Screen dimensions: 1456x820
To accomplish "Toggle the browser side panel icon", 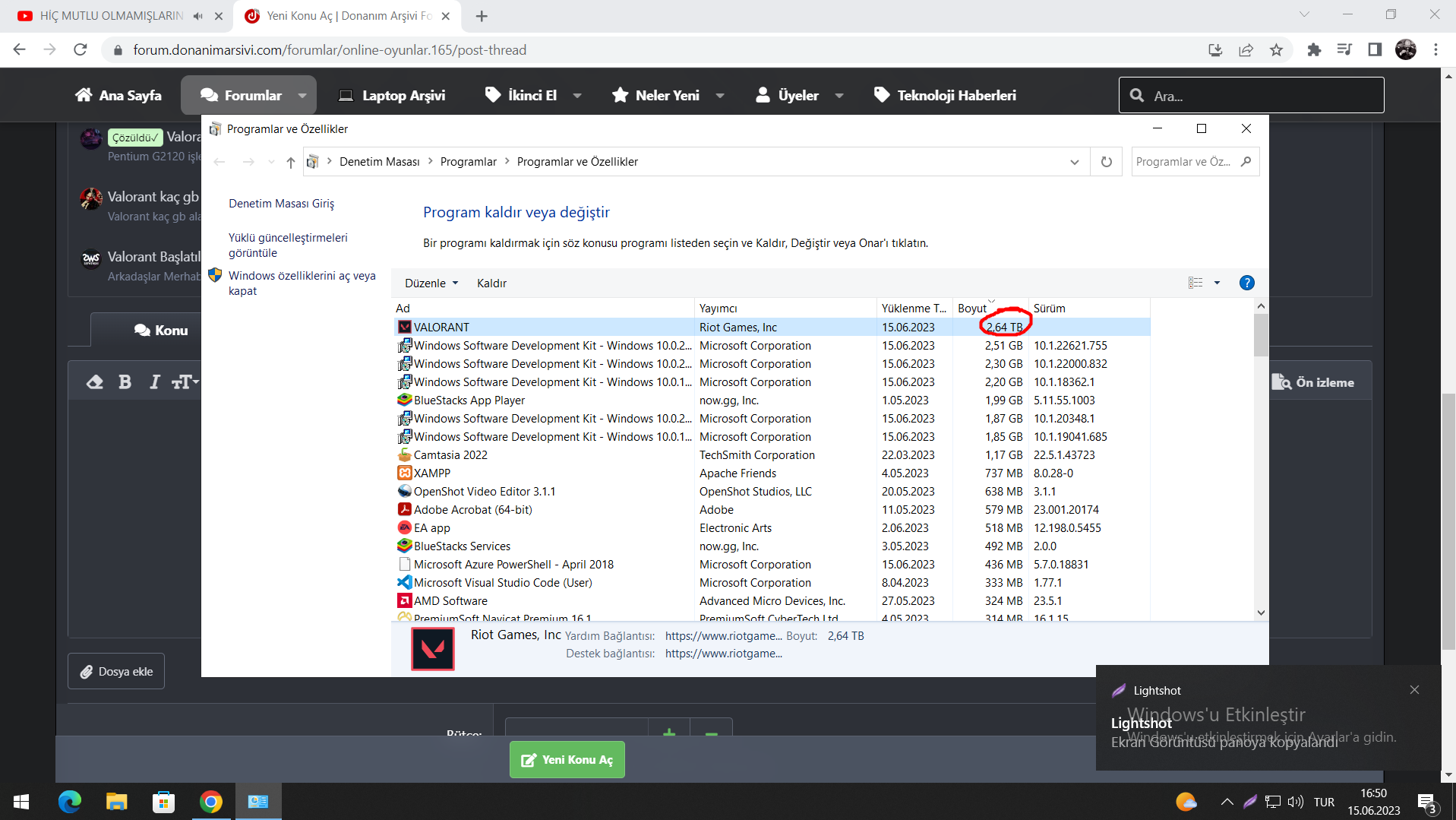I will (1375, 49).
